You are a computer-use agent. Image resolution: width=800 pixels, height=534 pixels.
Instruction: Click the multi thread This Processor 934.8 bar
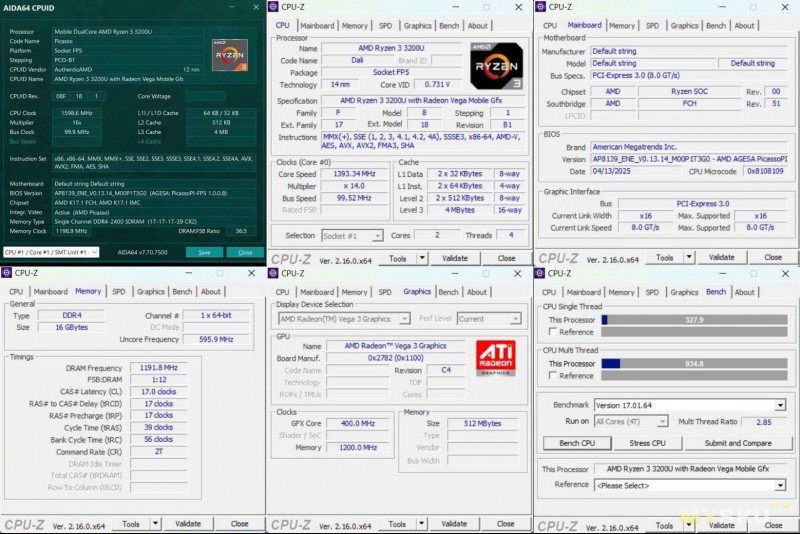(694, 364)
